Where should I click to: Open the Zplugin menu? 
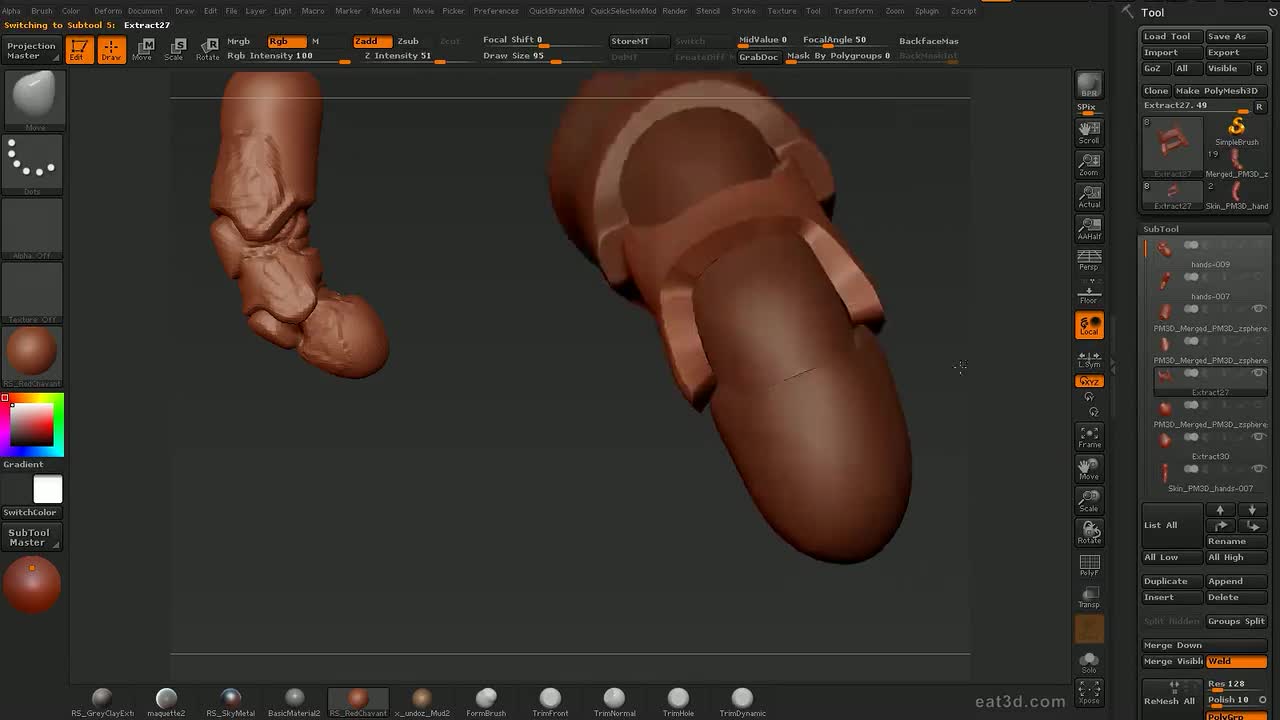[x=927, y=11]
